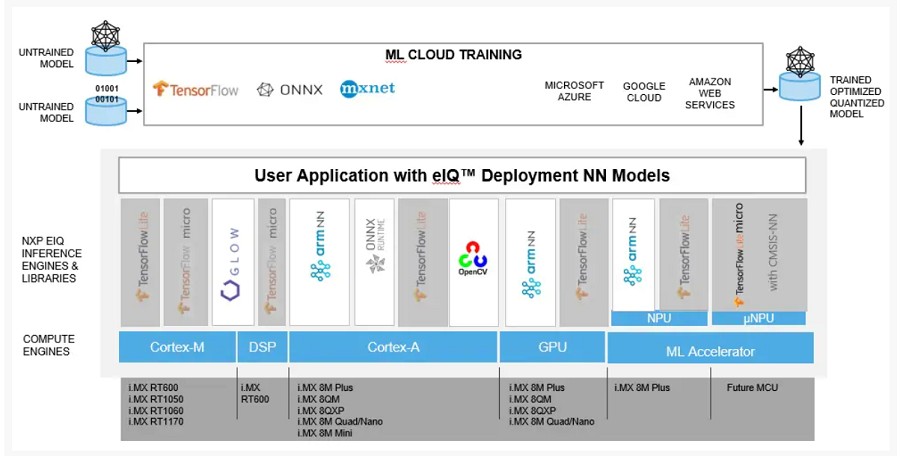
Task: Click the arm NN tile above GPU
Action: coord(530,262)
